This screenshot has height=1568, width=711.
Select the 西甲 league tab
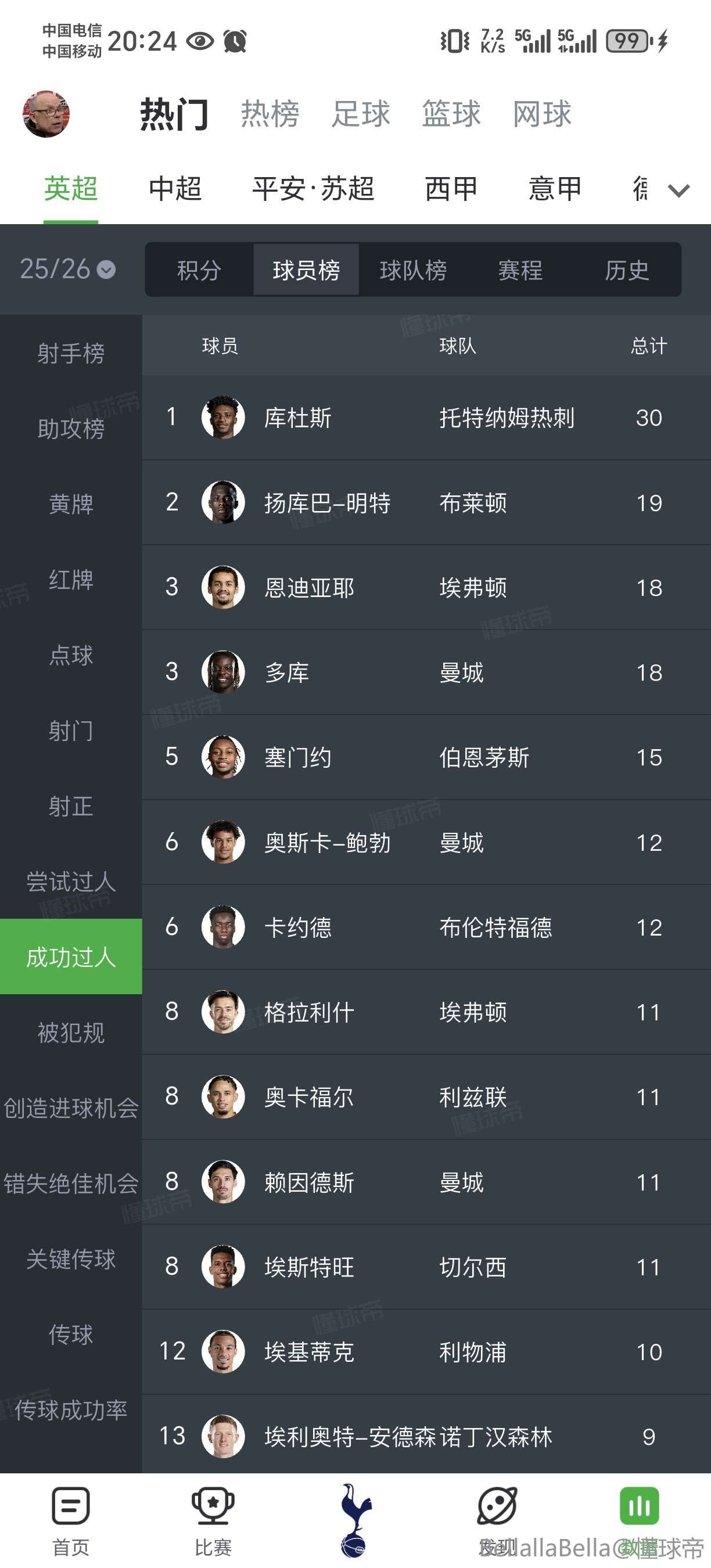tap(451, 189)
